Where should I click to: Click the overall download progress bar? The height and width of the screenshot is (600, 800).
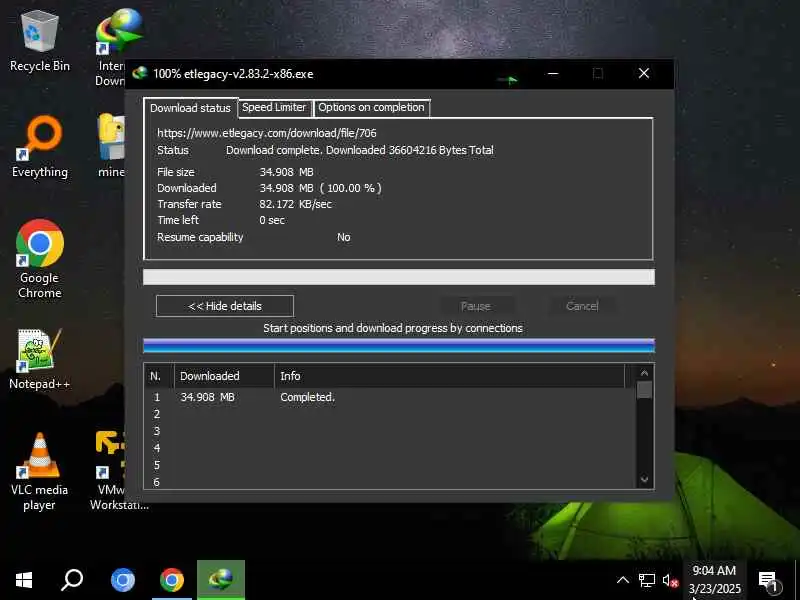[x=399, y=277]
